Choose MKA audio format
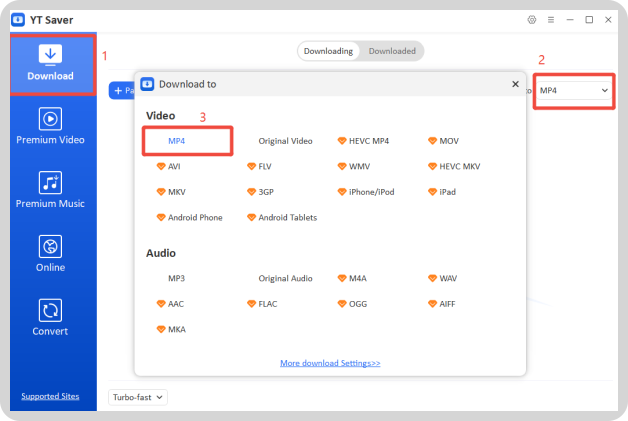Image resolution: width=628 pixels, height=421 pixels. (171, 329)
